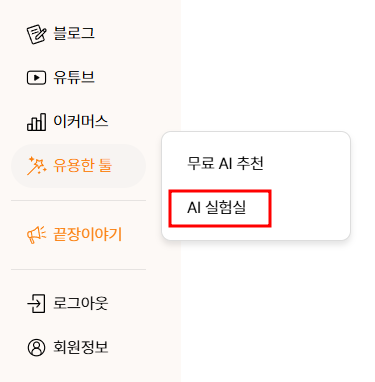Viewport: 375px width, 382px height.
Task: Click the 회원정보 user-profile icon
Action: pos(36,347)
